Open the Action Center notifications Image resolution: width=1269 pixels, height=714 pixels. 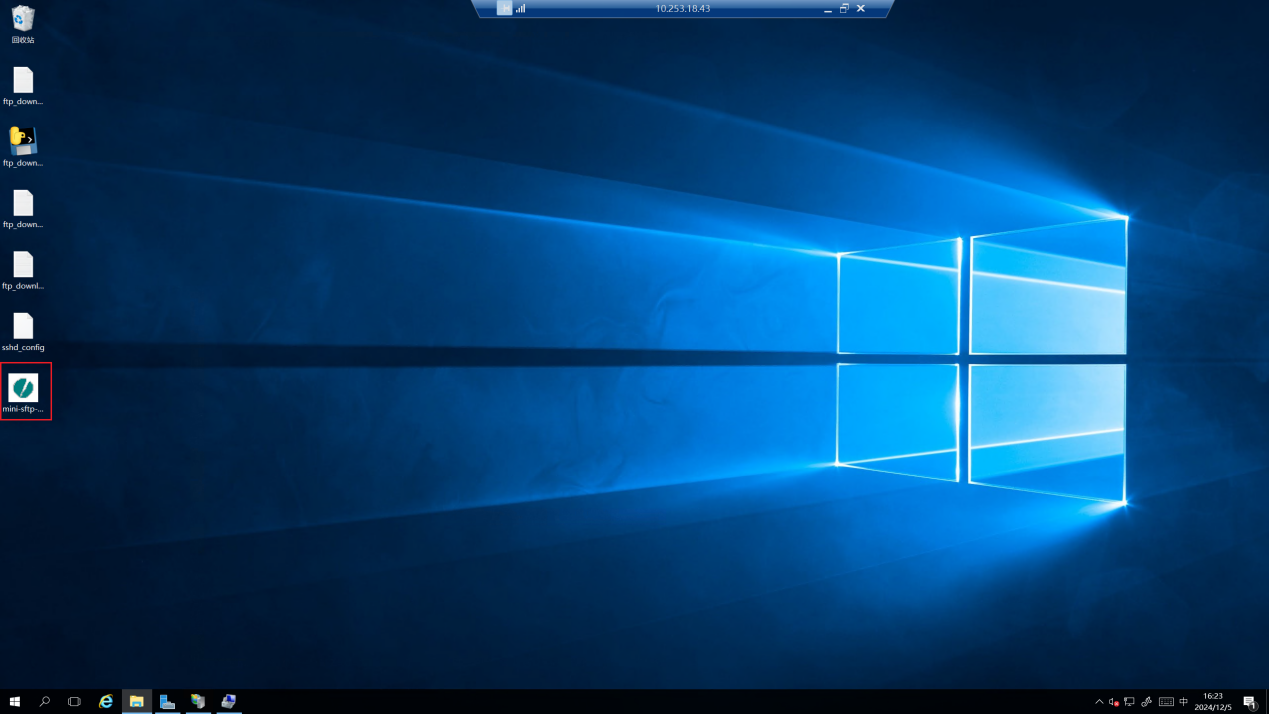1249,702
